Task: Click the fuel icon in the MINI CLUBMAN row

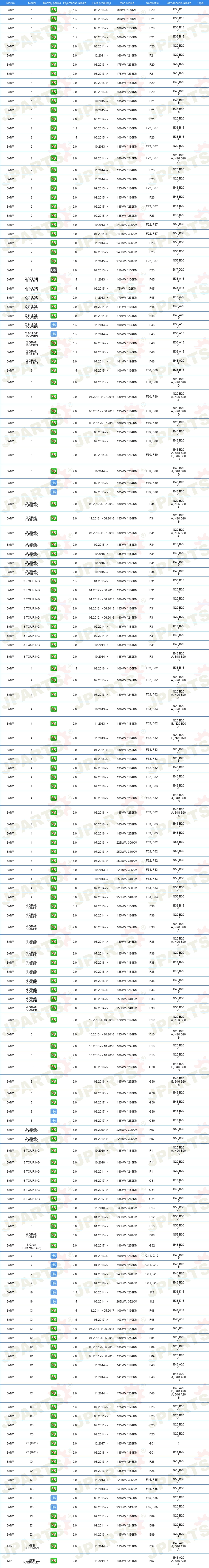Action: pyautogui.click(x=53, y=1546)
